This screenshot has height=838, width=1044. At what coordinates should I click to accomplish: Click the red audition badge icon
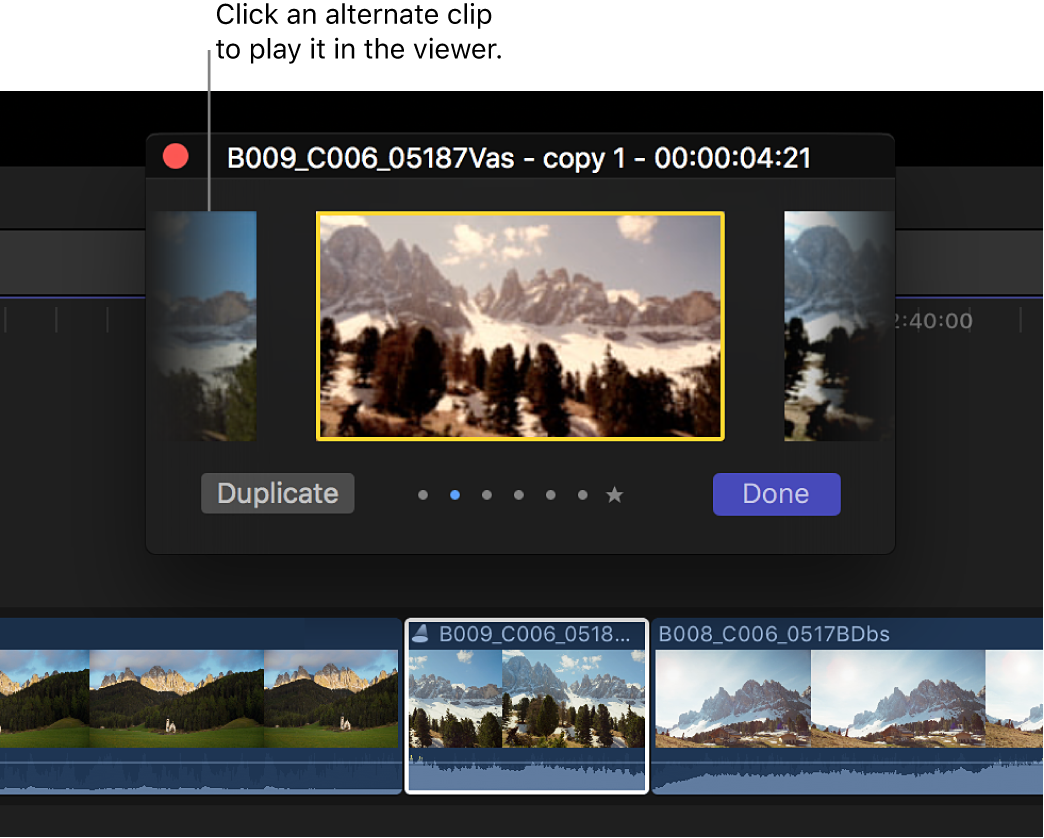point(175,156)
